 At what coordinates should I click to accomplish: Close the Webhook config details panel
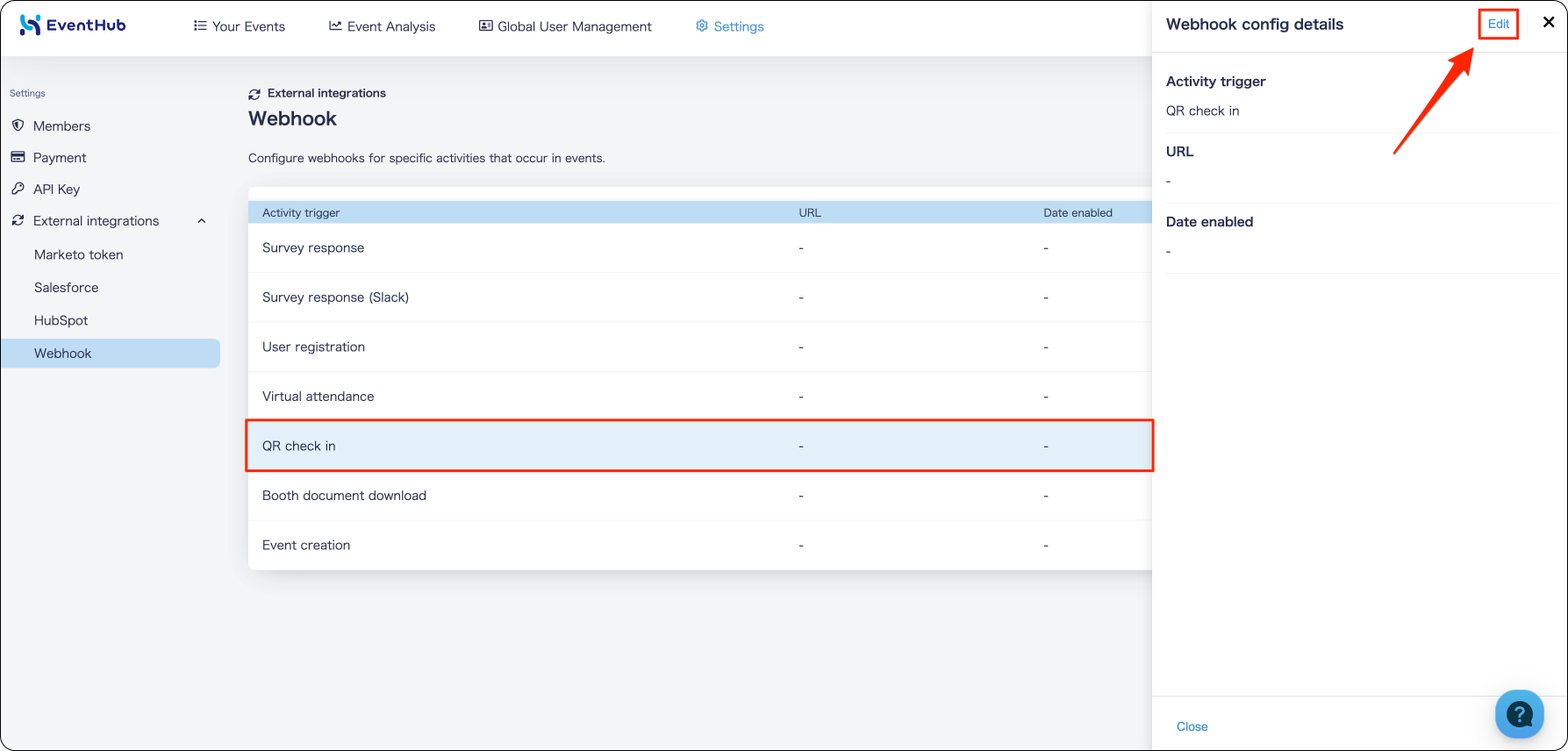coord(1549,23)
